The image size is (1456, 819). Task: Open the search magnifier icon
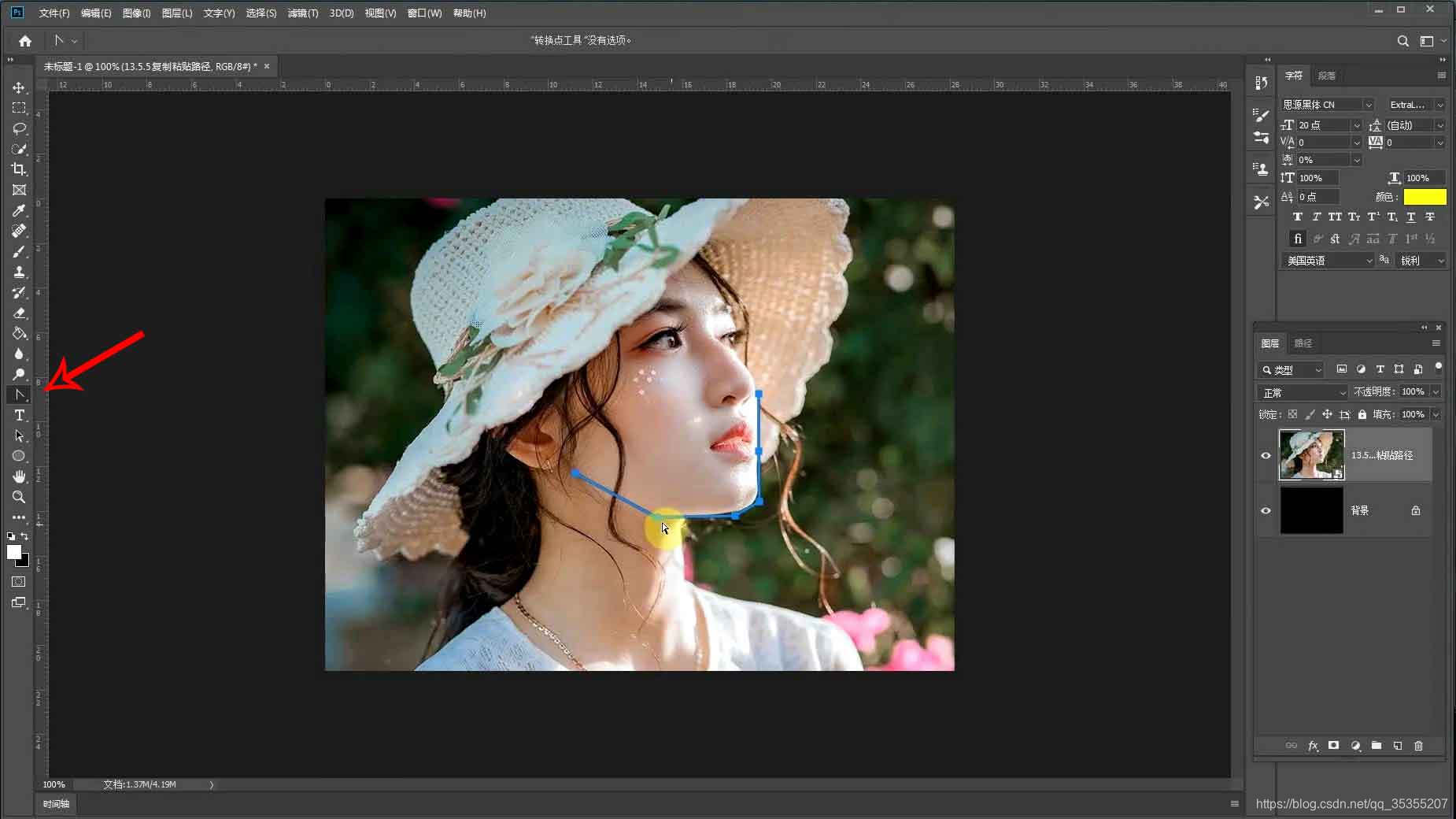pos(1402,41)
